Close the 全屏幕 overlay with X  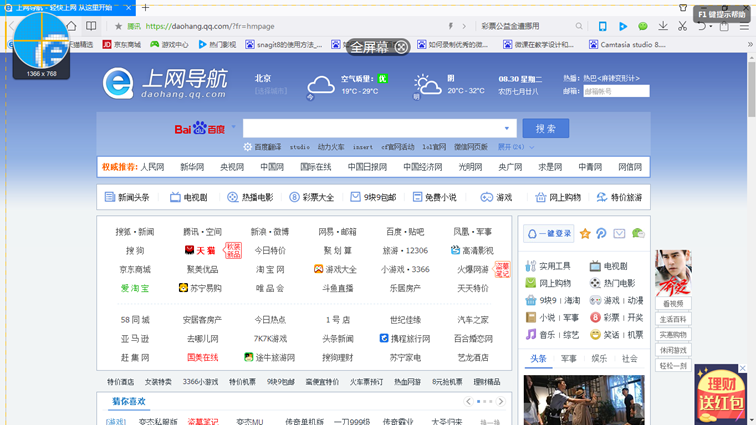(401, 47)
